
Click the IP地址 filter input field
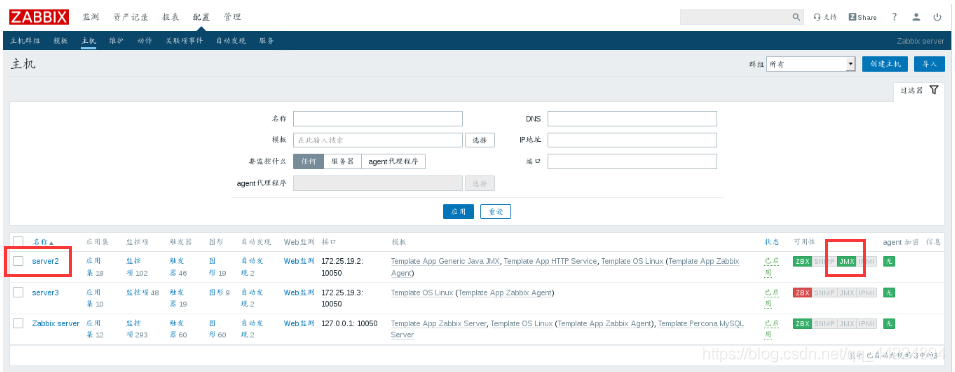(x=632, y=140)
